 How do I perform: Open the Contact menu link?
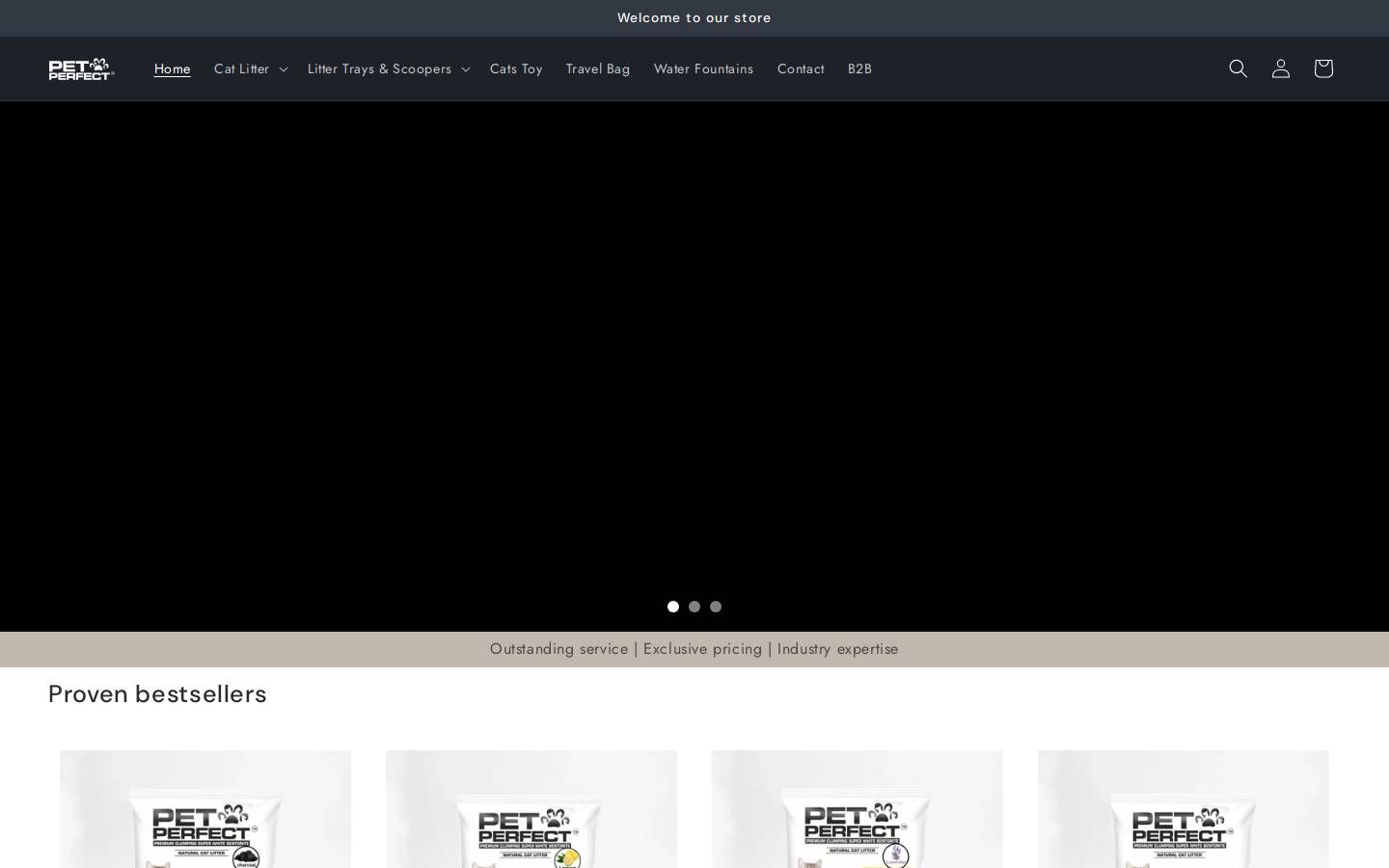801,68
